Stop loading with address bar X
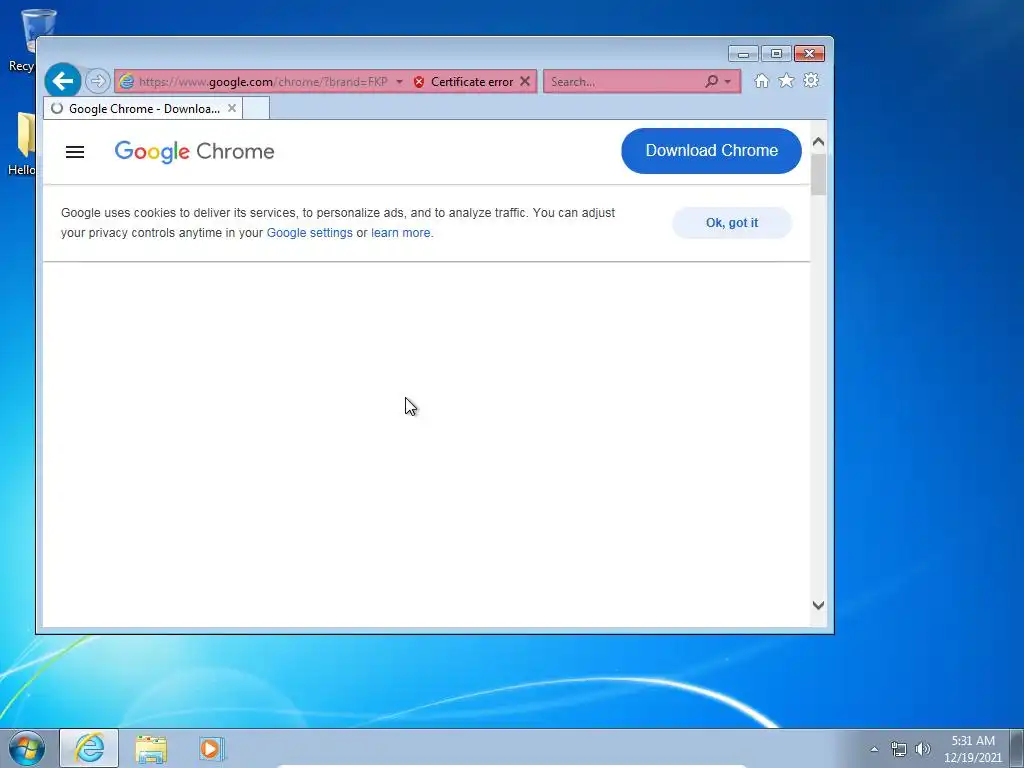1024x768 pixels. tap(525, 82)
